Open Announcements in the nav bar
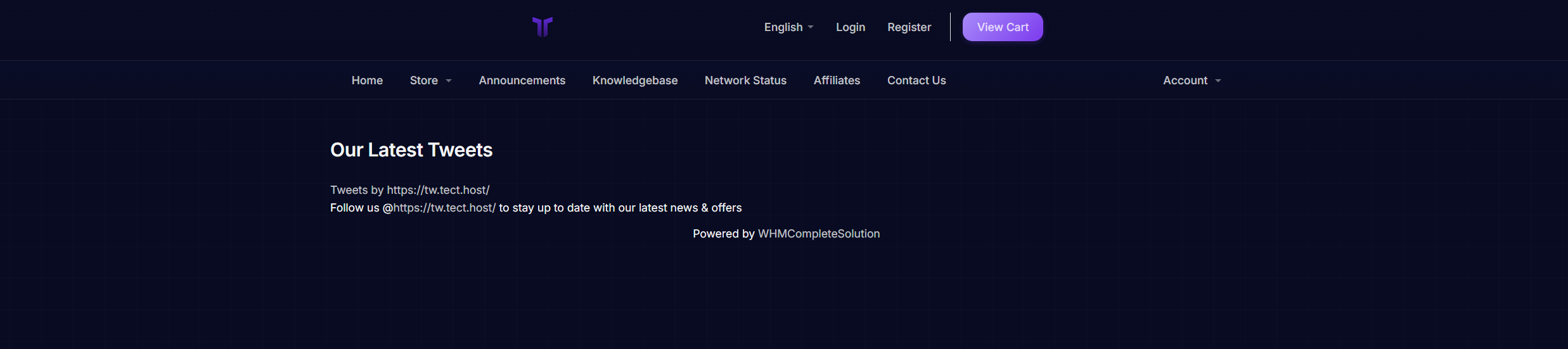This screenshot has width=1568, height=349. (x=522, y=80)
